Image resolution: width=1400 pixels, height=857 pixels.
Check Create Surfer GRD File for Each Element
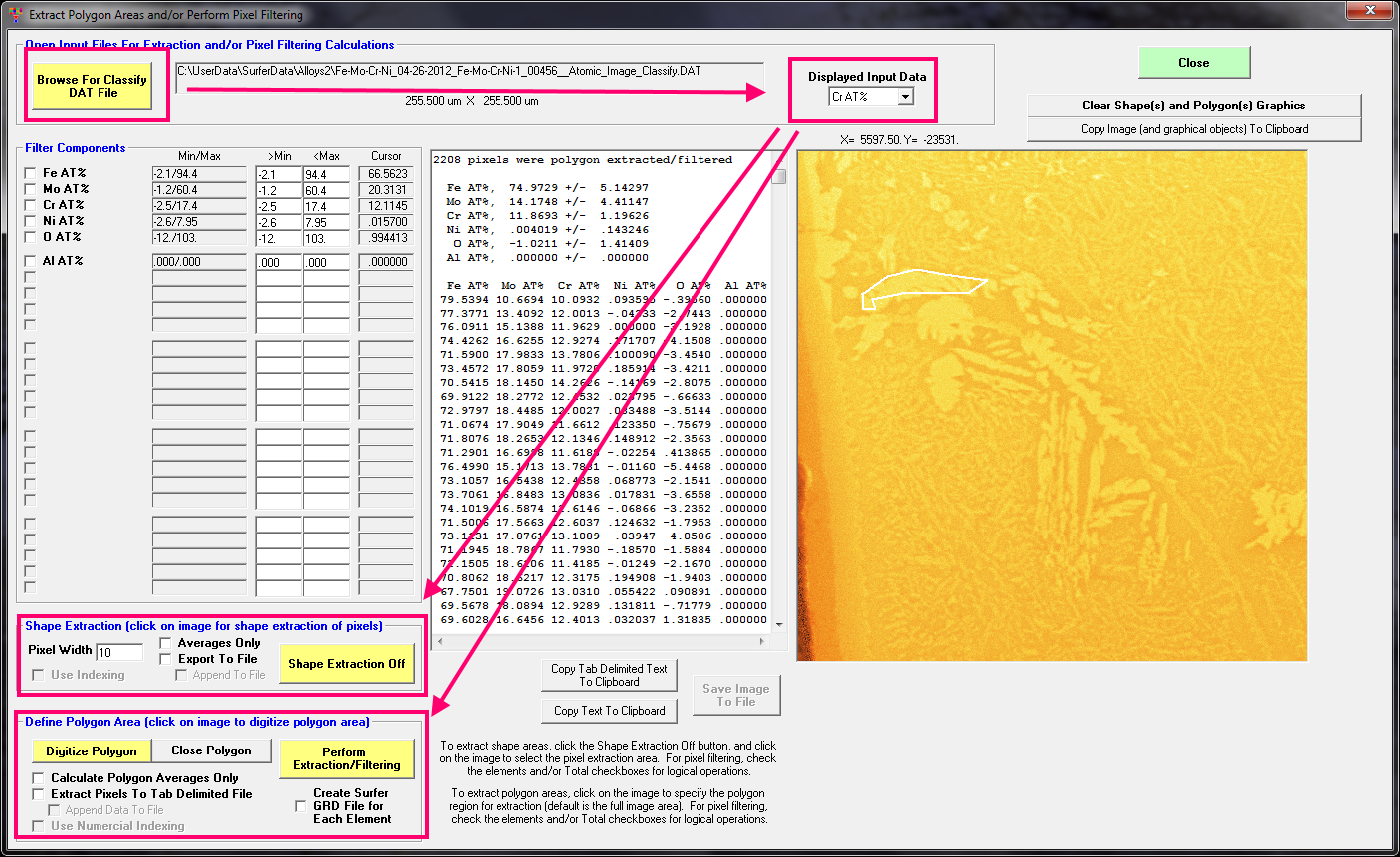click(x=300, y=806)
